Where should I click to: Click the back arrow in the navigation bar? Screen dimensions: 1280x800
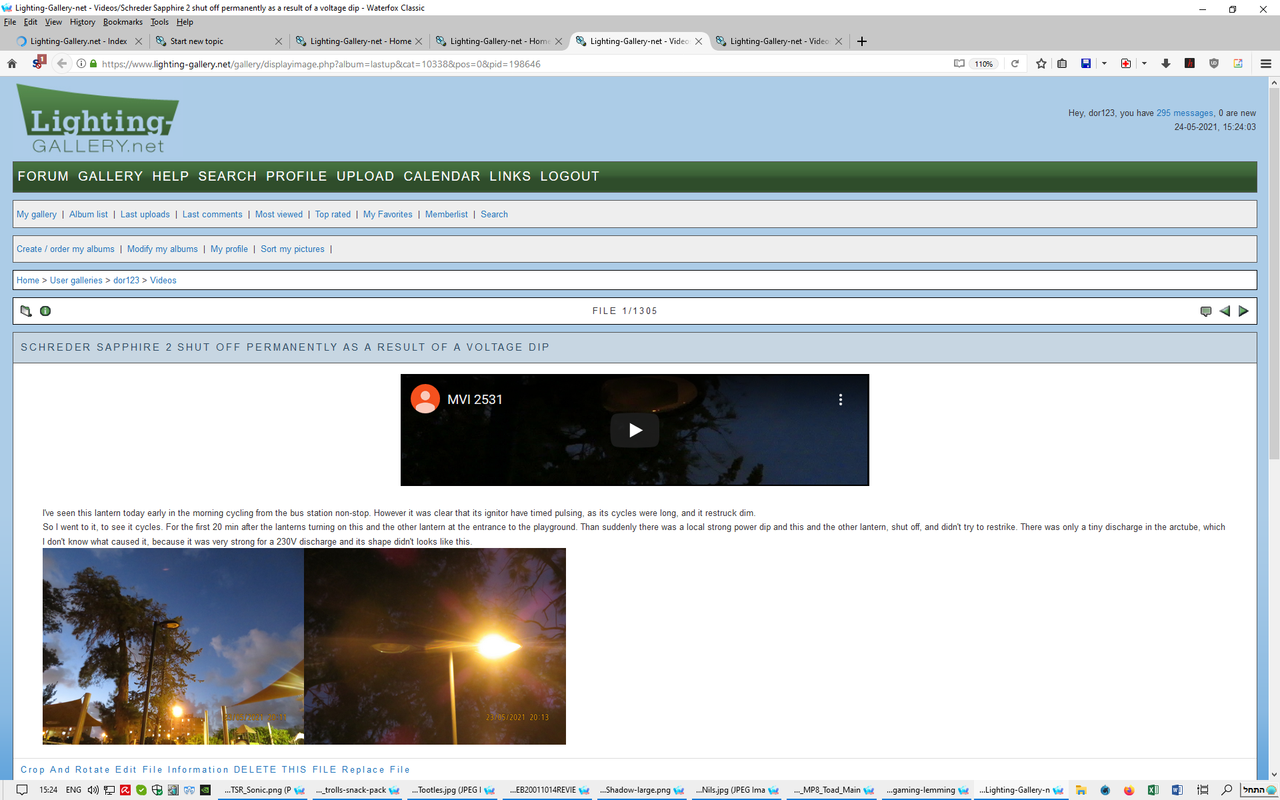(x=61, y=63)
